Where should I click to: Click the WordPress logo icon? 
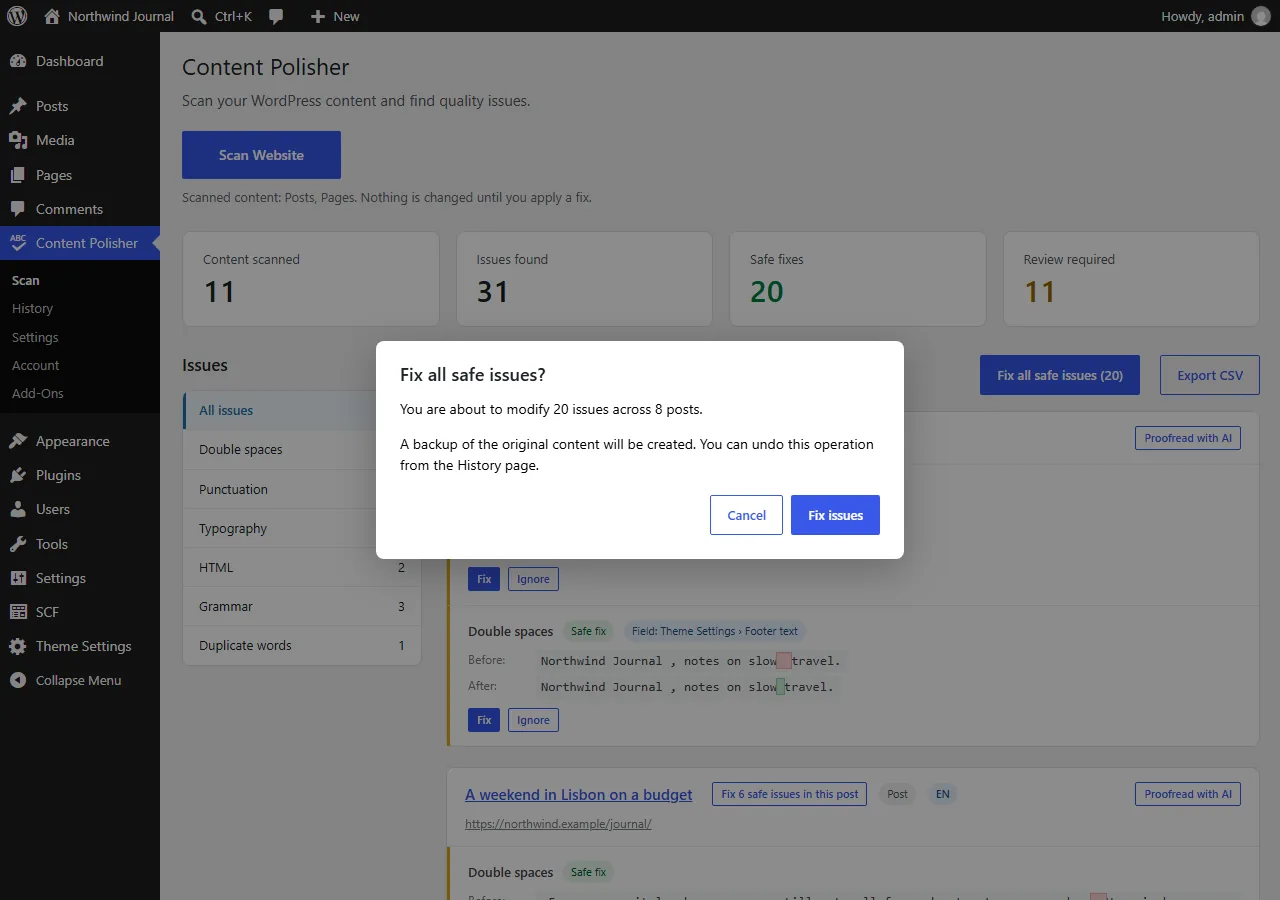coord(17,16)
